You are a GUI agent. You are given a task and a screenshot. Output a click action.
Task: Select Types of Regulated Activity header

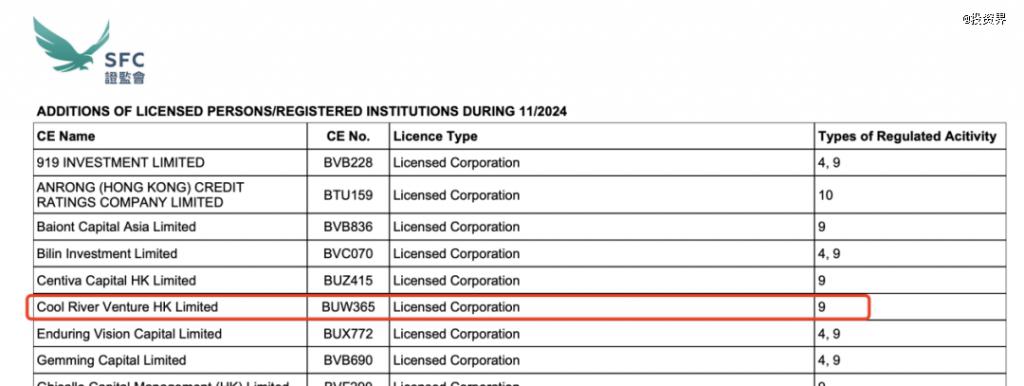click(x=907, y=136)
